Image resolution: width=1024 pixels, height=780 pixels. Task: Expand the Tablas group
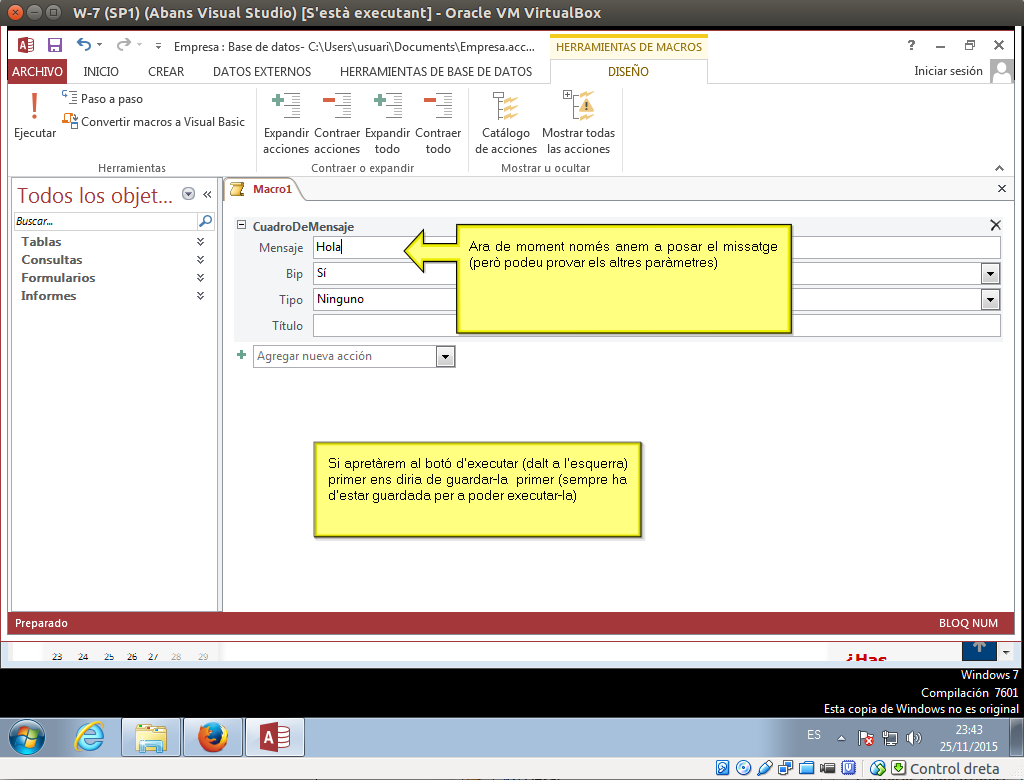coord(200,242)
